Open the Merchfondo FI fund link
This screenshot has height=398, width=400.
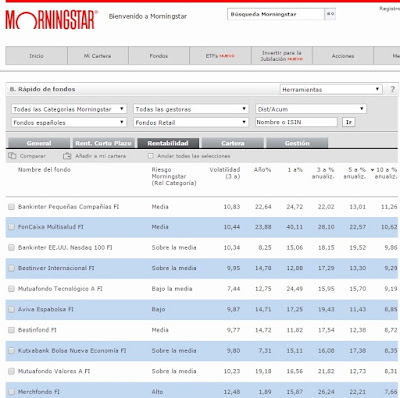(x=39, y=392)
